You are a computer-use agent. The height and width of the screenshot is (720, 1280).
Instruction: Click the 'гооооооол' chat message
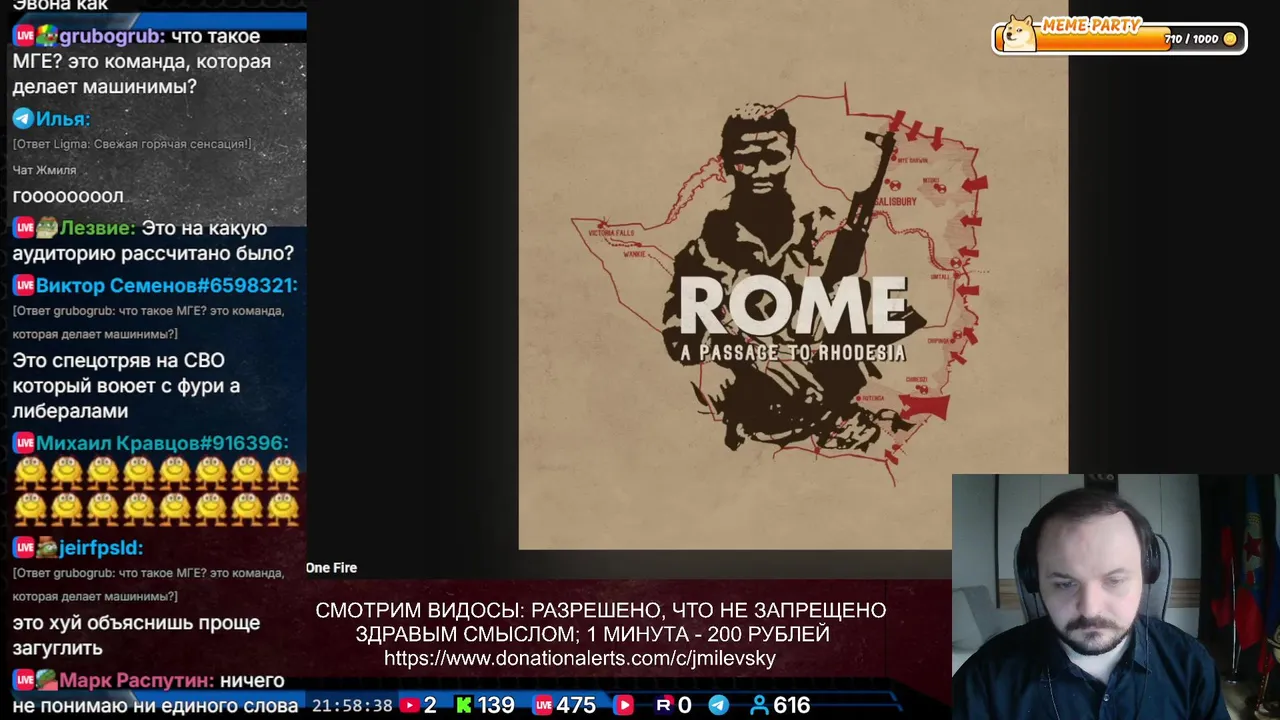[68, 196]
